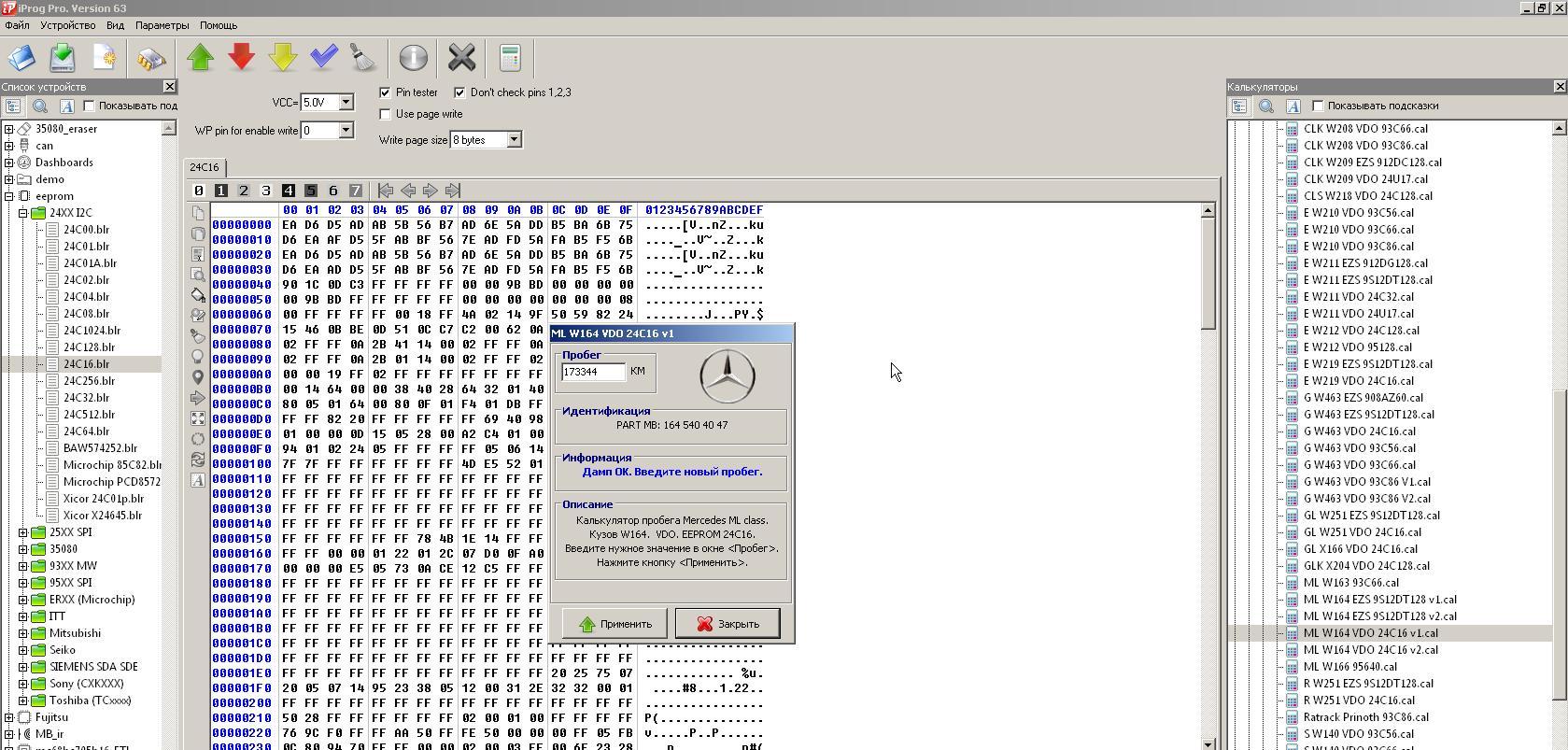Click magnifier search icon in device list
This screenshot has width=1568, height=750.
[40, 106]
